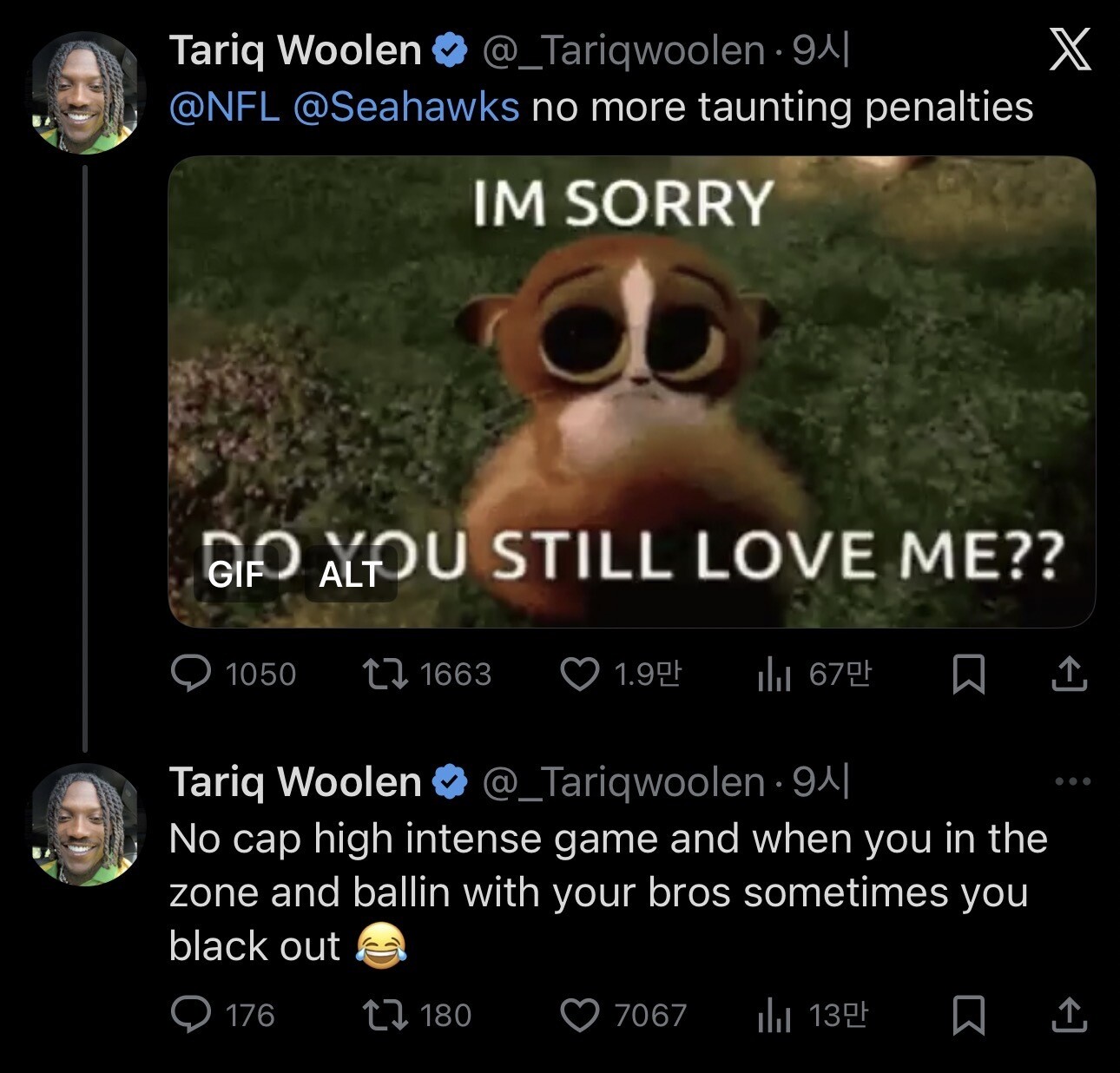Share the second tweet
Image resolution: width=1120 pixels, height=1073 pixels.
click(1069, 1015)
